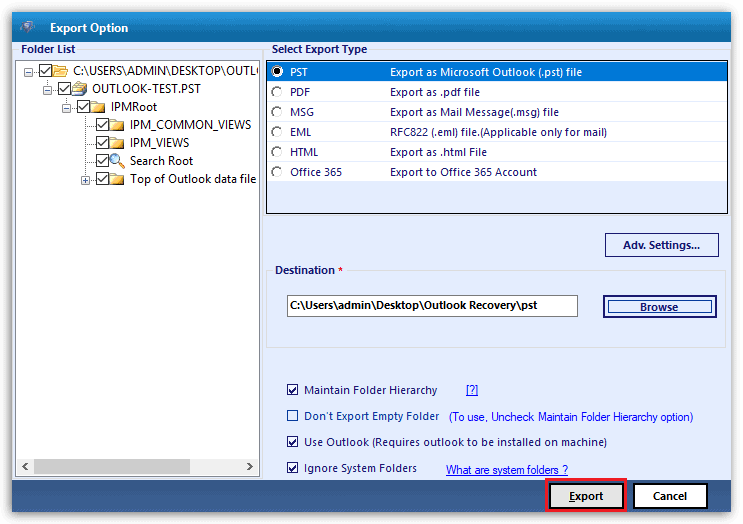Toggle the Top of Outlook data file checkbox
This screenshot has width=743, height=524.
pos(102,179)
